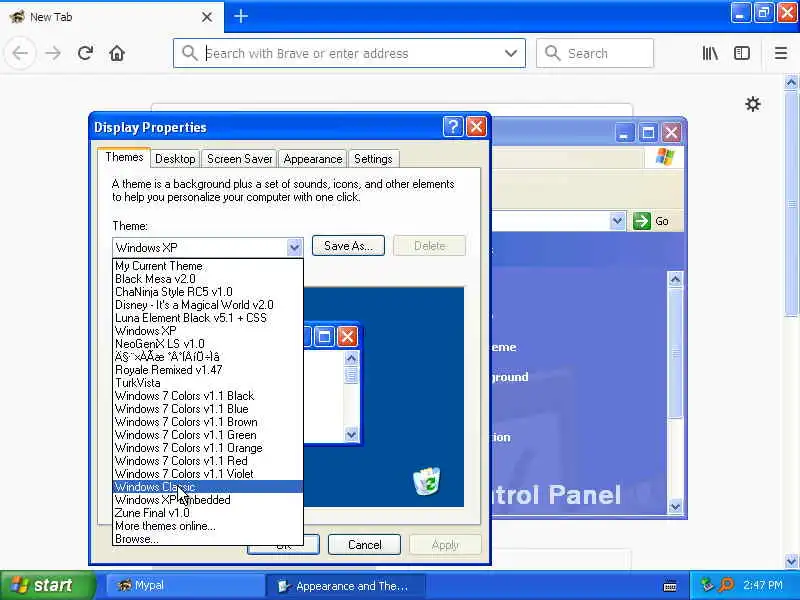Select Luna Element Black v5.1 + CSS
This screenshot has width=800, height=600.
[208, 318]
